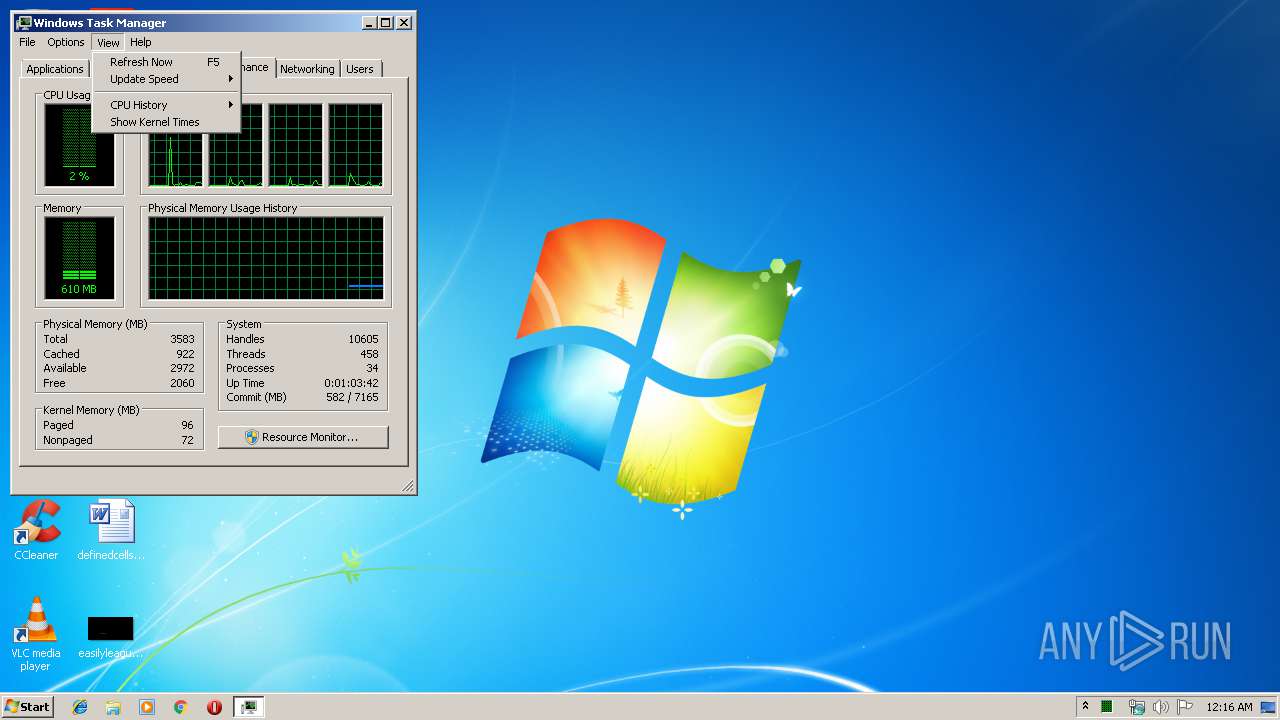Viewport: 1280px width, 720px height.
Task: Open the Options menu
Action: (x=66, y=42)
